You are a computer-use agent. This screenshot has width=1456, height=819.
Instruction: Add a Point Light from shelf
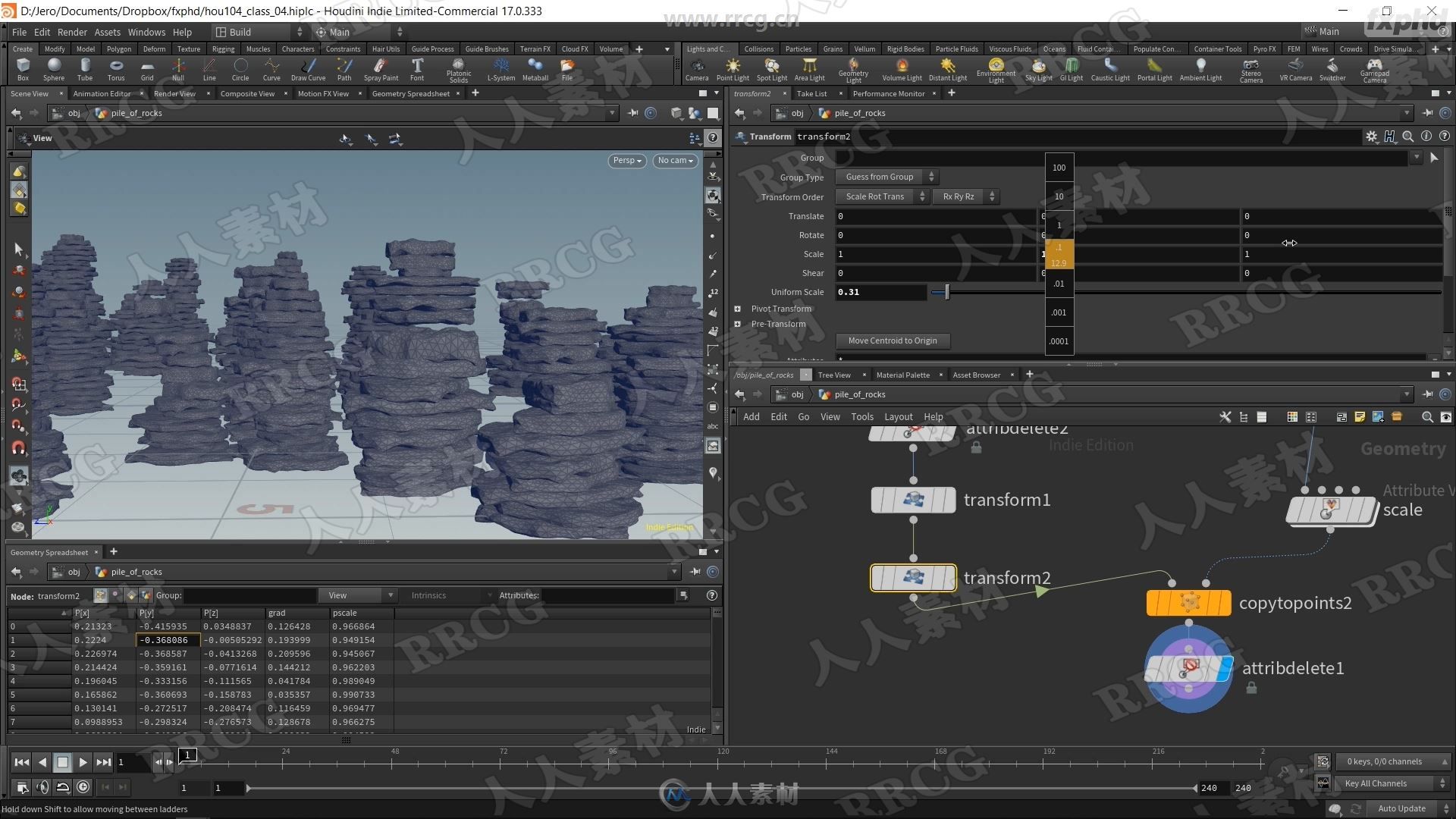click(x=733, y=69)
